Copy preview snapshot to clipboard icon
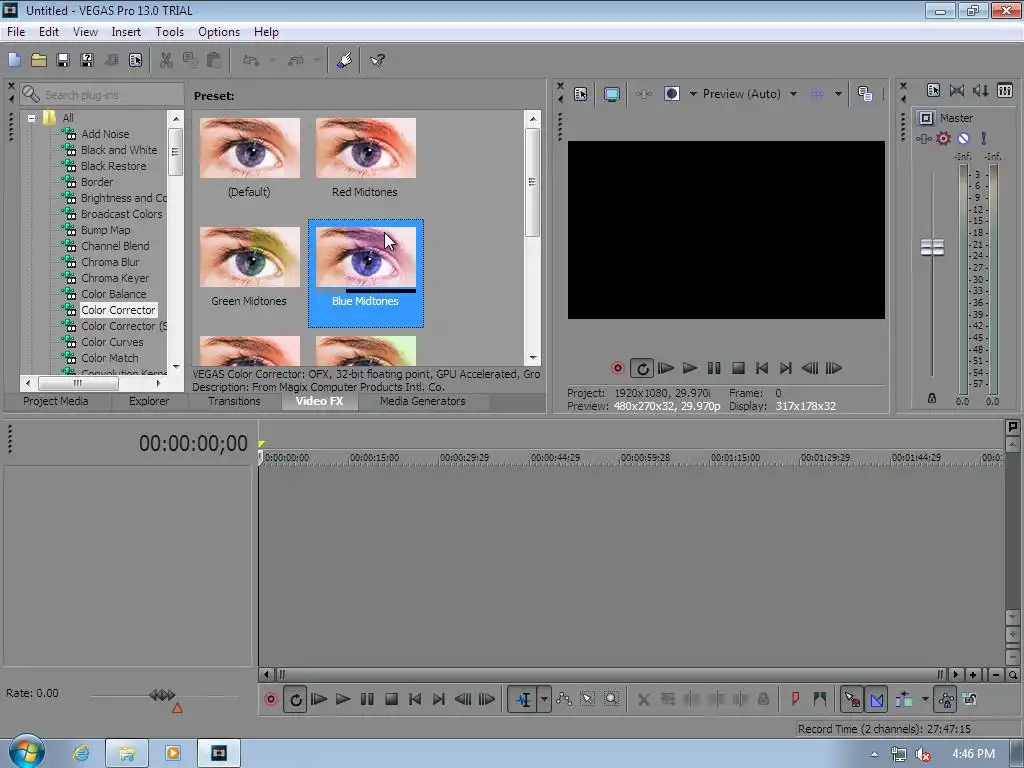Image resolution: width=1024 pixels, height=768 pixels. tap(865, 94)
